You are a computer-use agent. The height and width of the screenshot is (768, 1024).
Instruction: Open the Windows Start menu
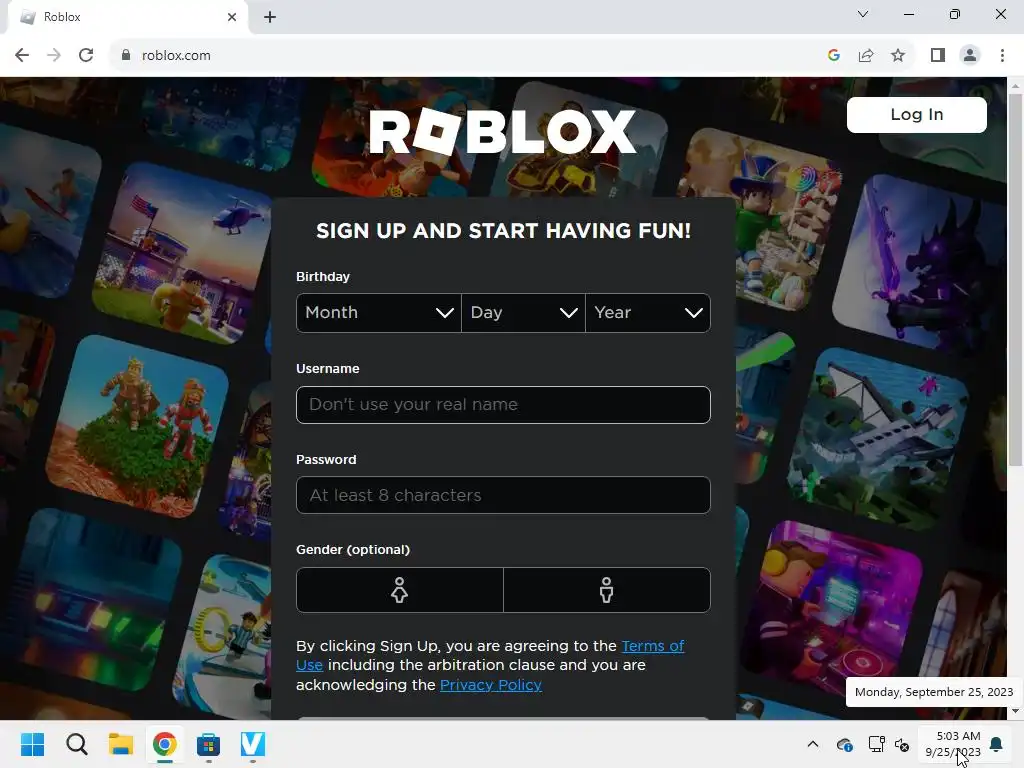click(32, 744)
